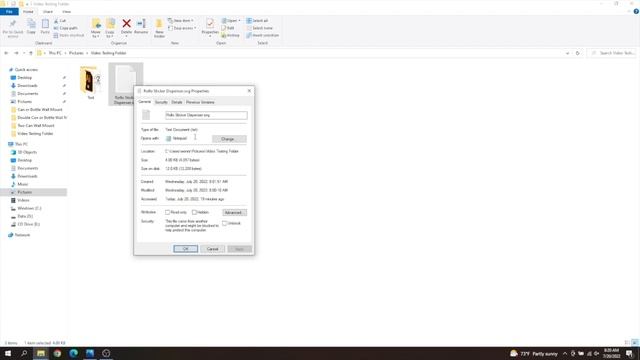Click the Paste icon in the ribbon
The height and width of the screenshot is (360, 640).
tap(45, 27)
